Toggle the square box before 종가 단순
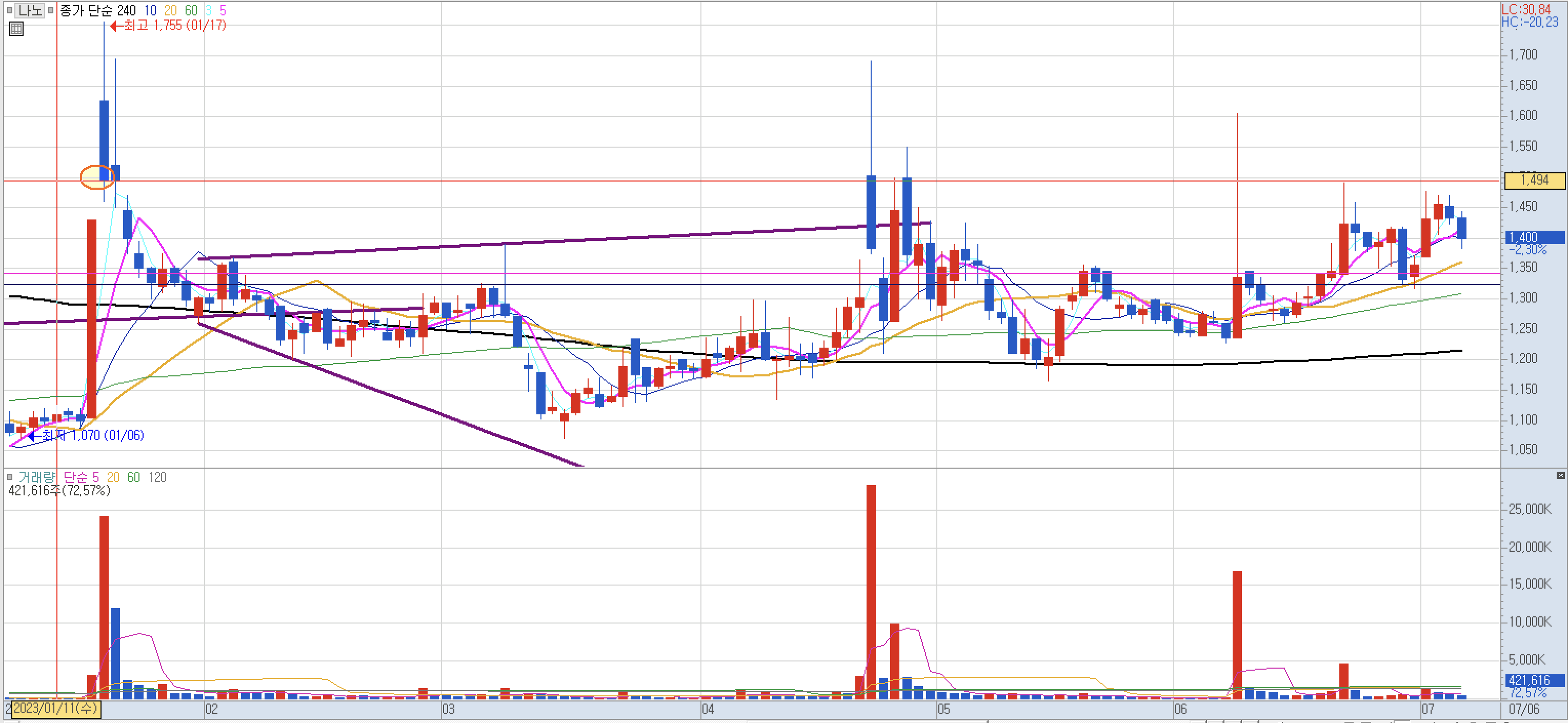 pos(52,10)
